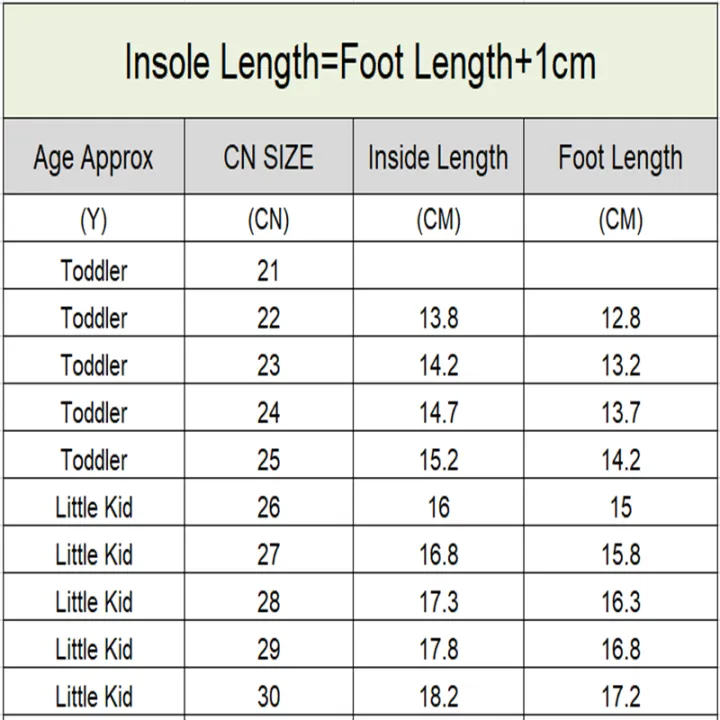Click the Inside Length column header
The height and width of the screenshot is (720, 720).
438,157
